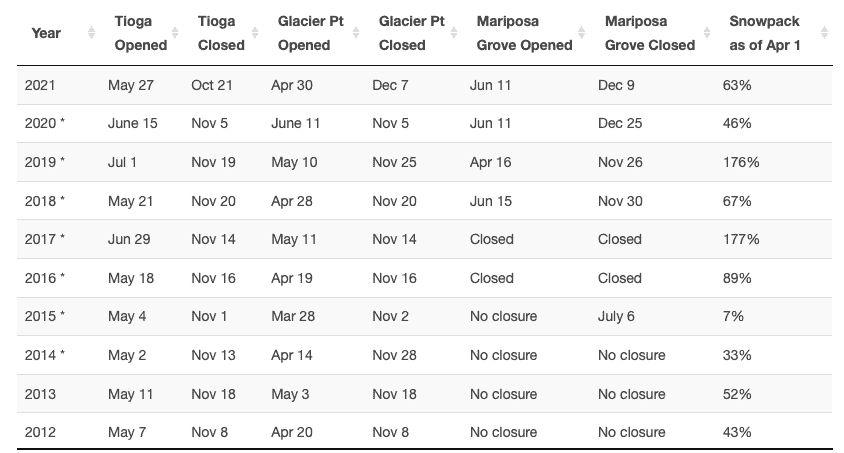Click the 2014 Glacier Pt Closed Nov 28 cell
Screen dimensions: 844x453
click(394, 355)
